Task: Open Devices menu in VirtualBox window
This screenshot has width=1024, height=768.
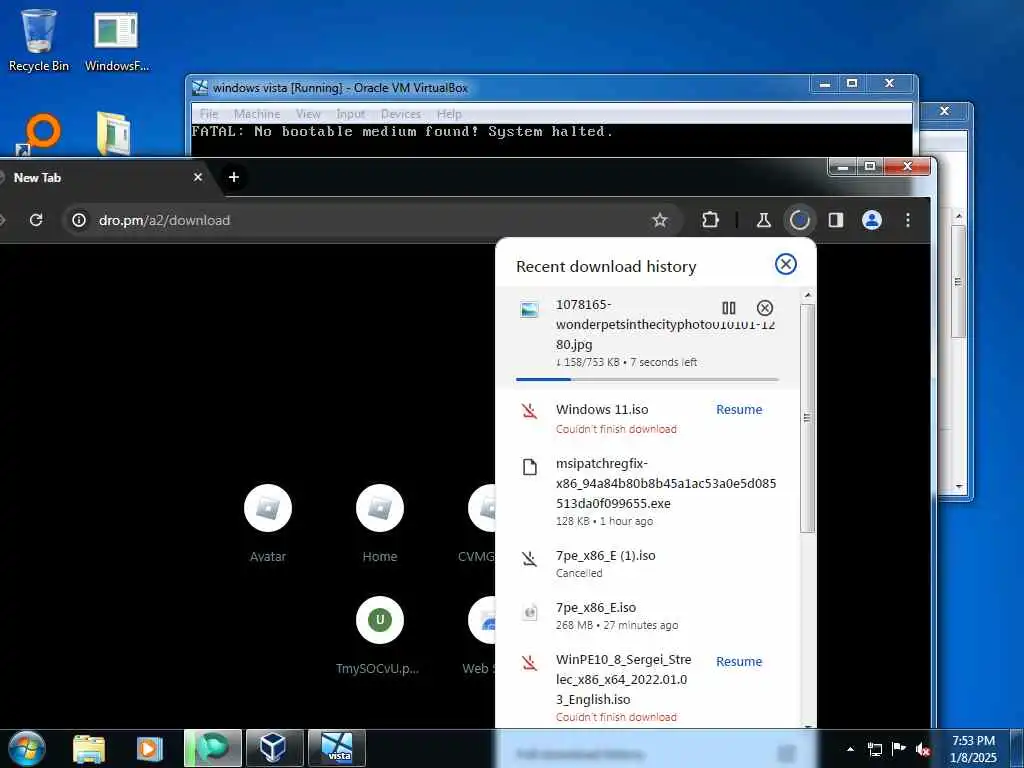Action: (x=400, y=114)
